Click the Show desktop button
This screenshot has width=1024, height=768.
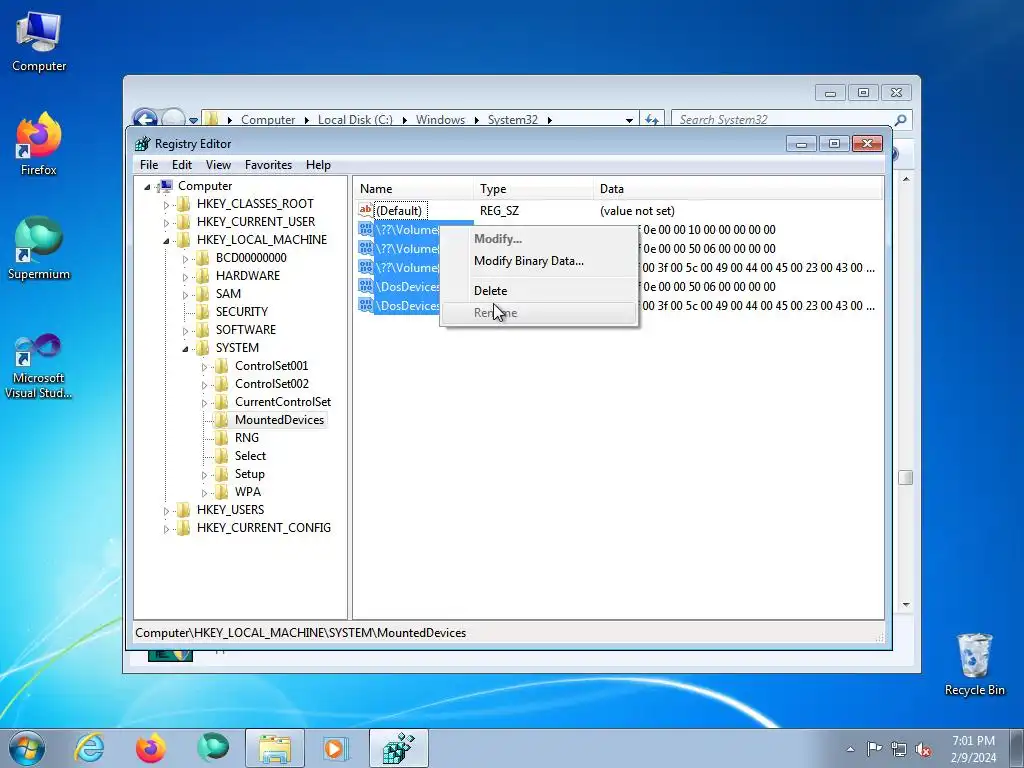pos(1017,748)
